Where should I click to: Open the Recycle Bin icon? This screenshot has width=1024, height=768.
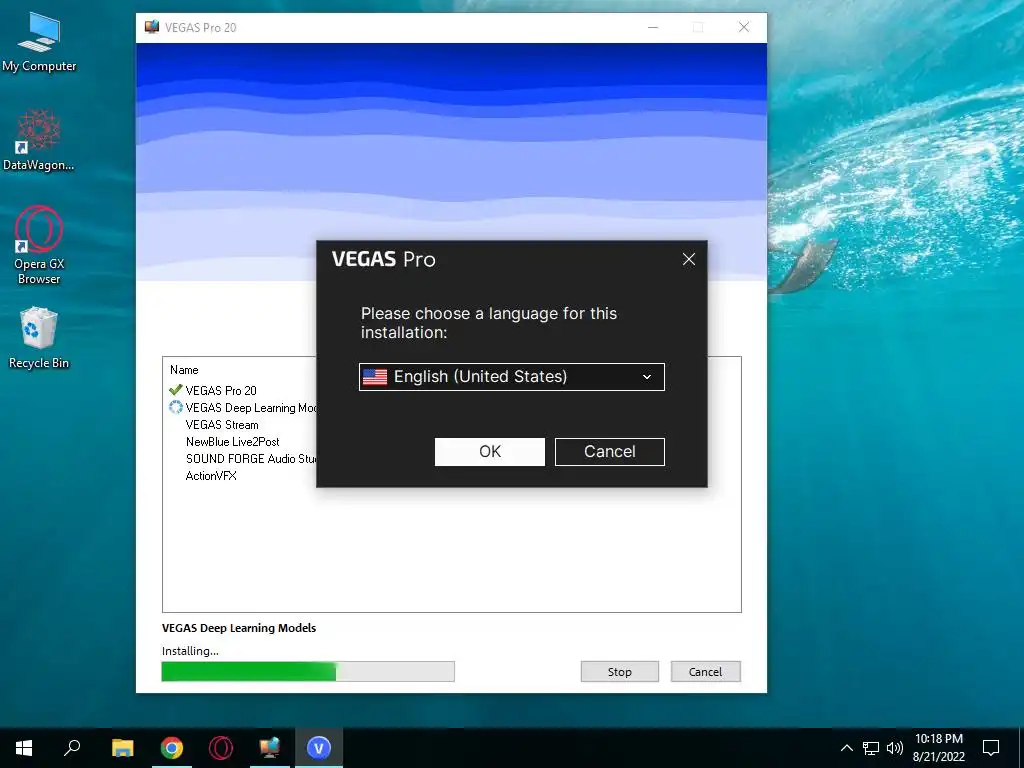(x=39, y=338)
